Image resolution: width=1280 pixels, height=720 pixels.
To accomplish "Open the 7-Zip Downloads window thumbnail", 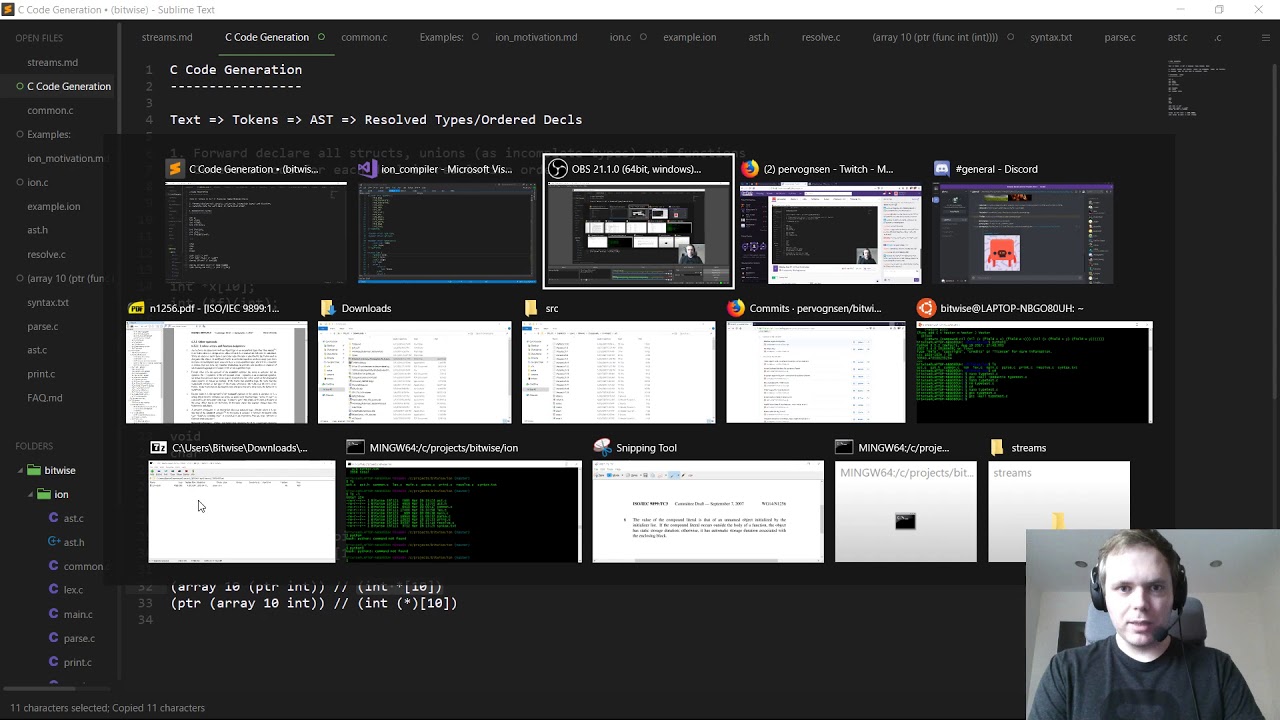I will pos(242,512).
